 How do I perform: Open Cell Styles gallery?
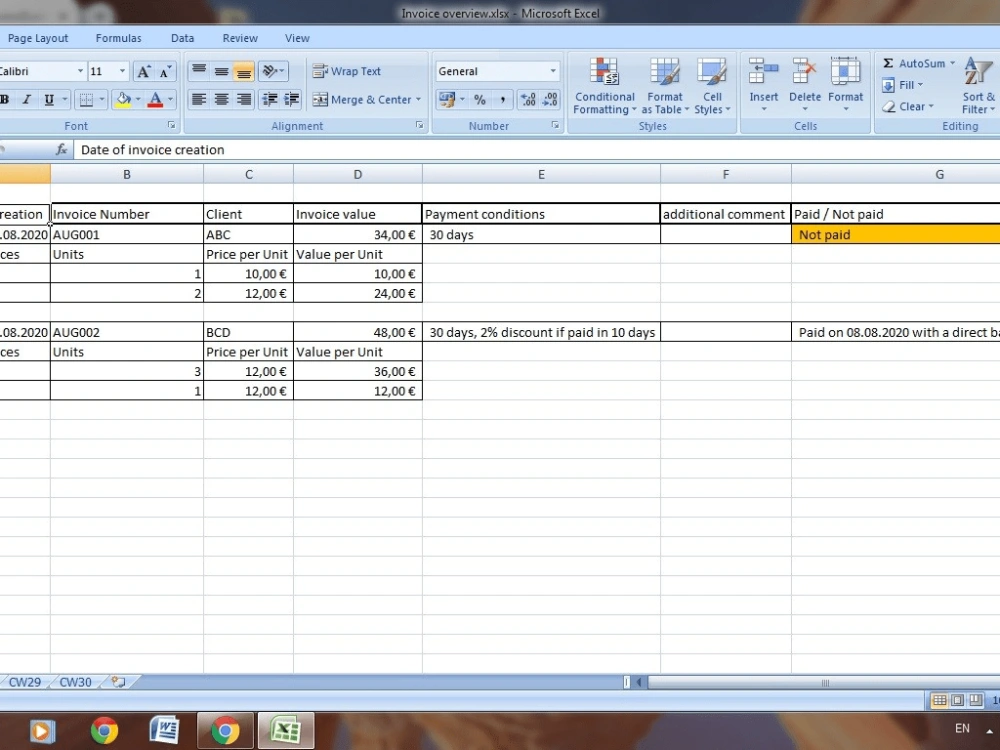712,86
